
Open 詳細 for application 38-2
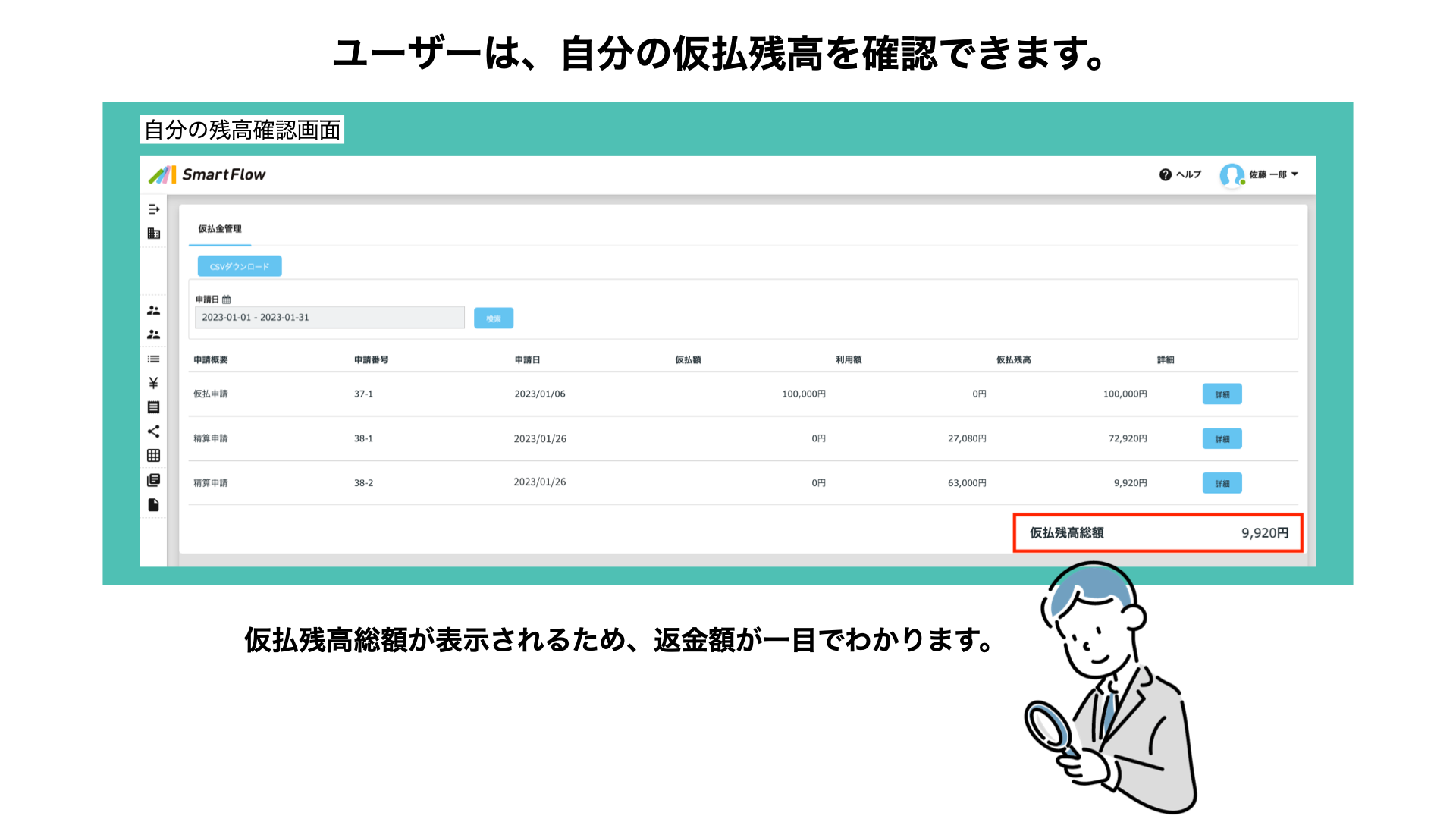tap(1222, 483)
